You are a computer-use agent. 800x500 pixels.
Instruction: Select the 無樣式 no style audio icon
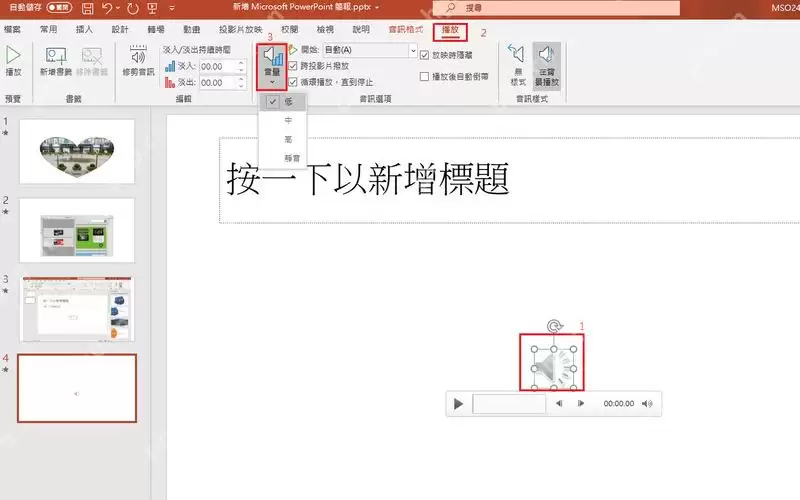[517, 65]
